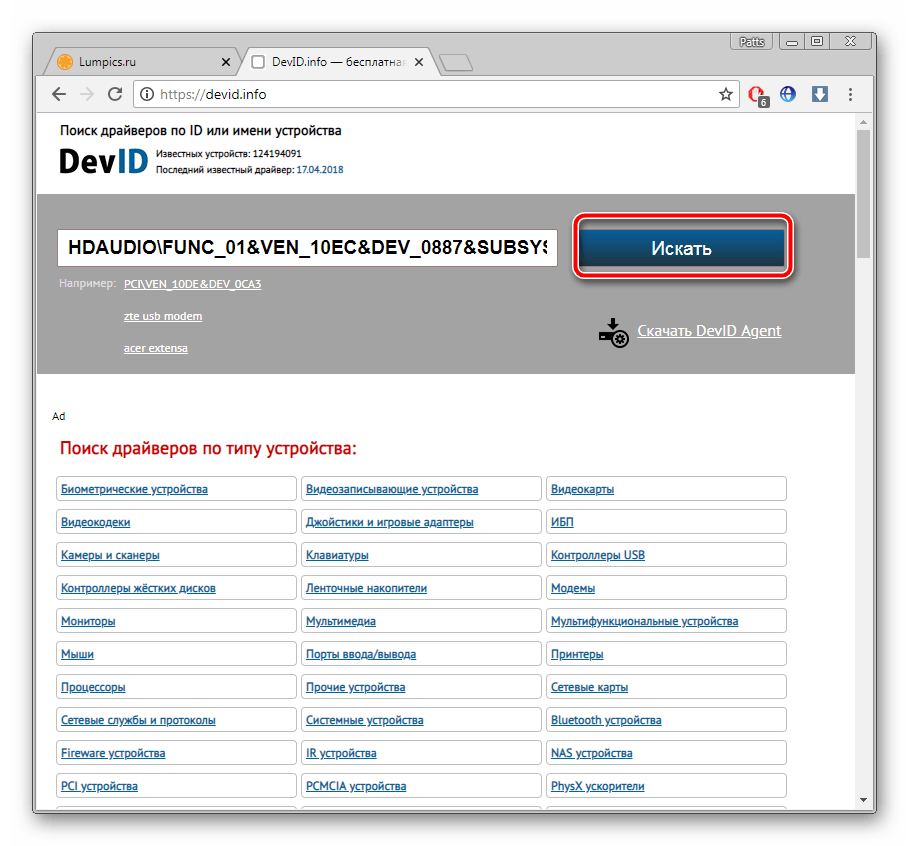Viewport: 909px width, 846px height.
Task: Click the device ID search field
Action: (307, 248)
